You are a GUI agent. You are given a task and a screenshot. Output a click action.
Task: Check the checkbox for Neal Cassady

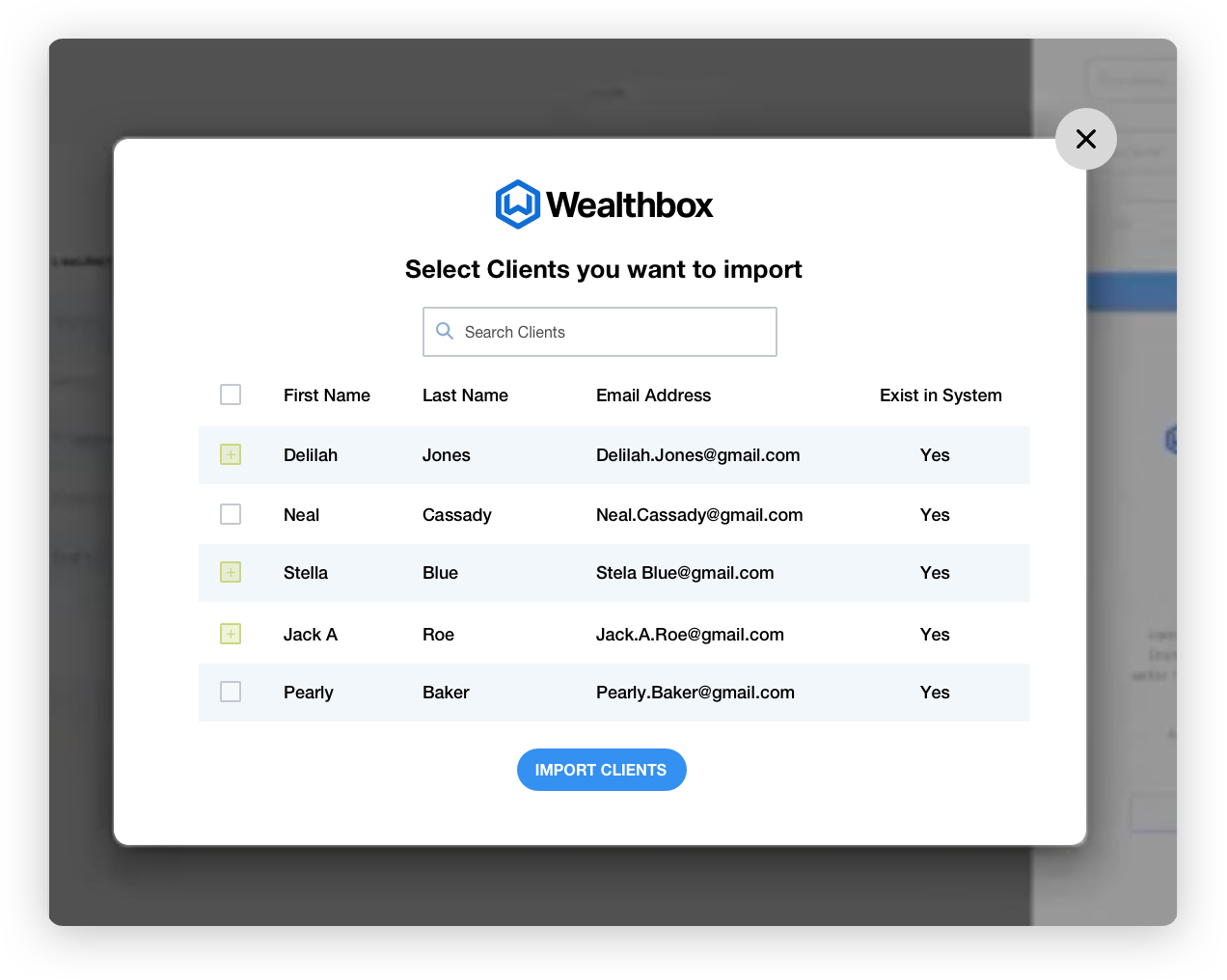click(231, 514)
